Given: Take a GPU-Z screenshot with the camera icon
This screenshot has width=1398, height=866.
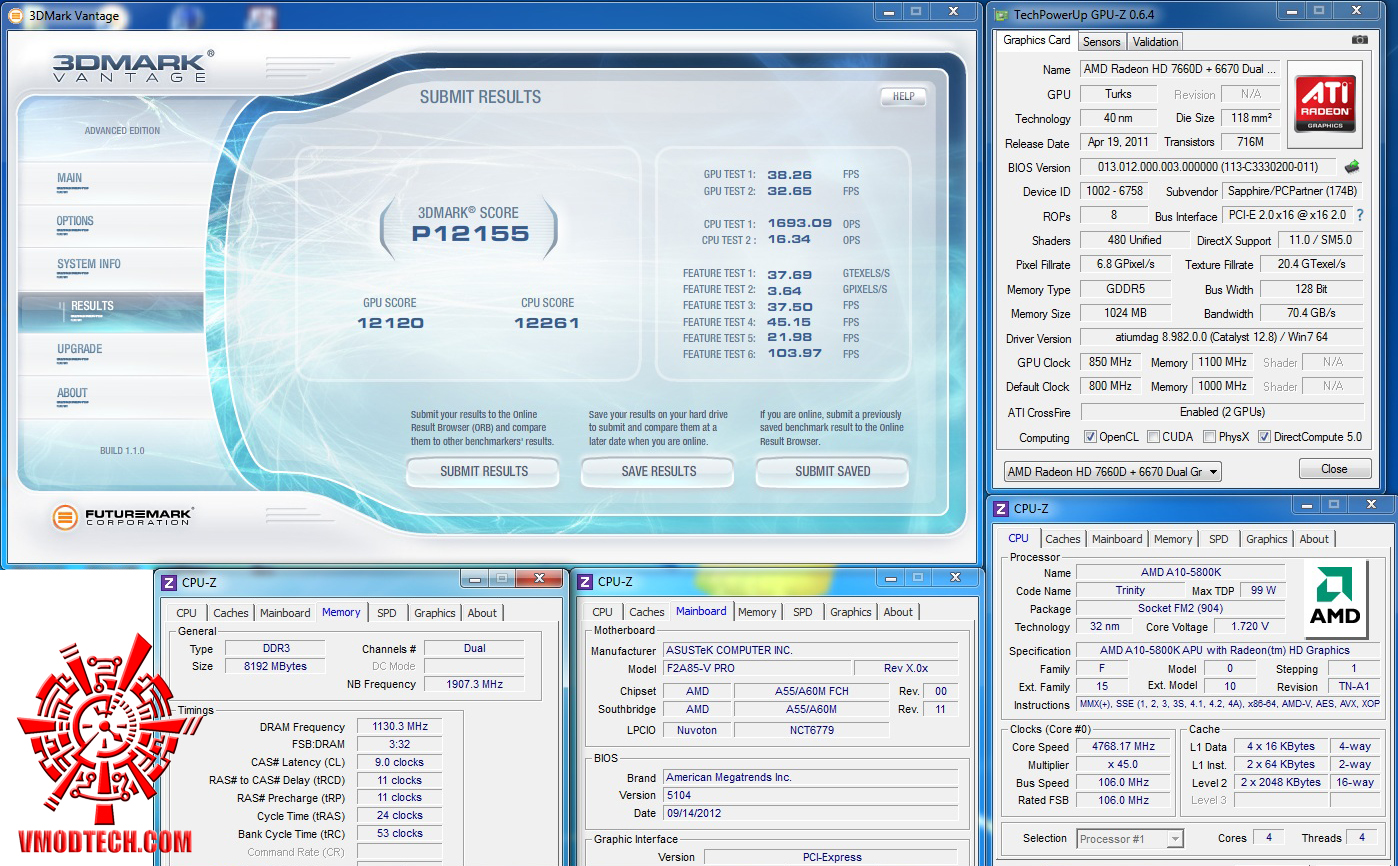Looking at the screenshot, I should pyautogui.click(x=1359, y=40).
